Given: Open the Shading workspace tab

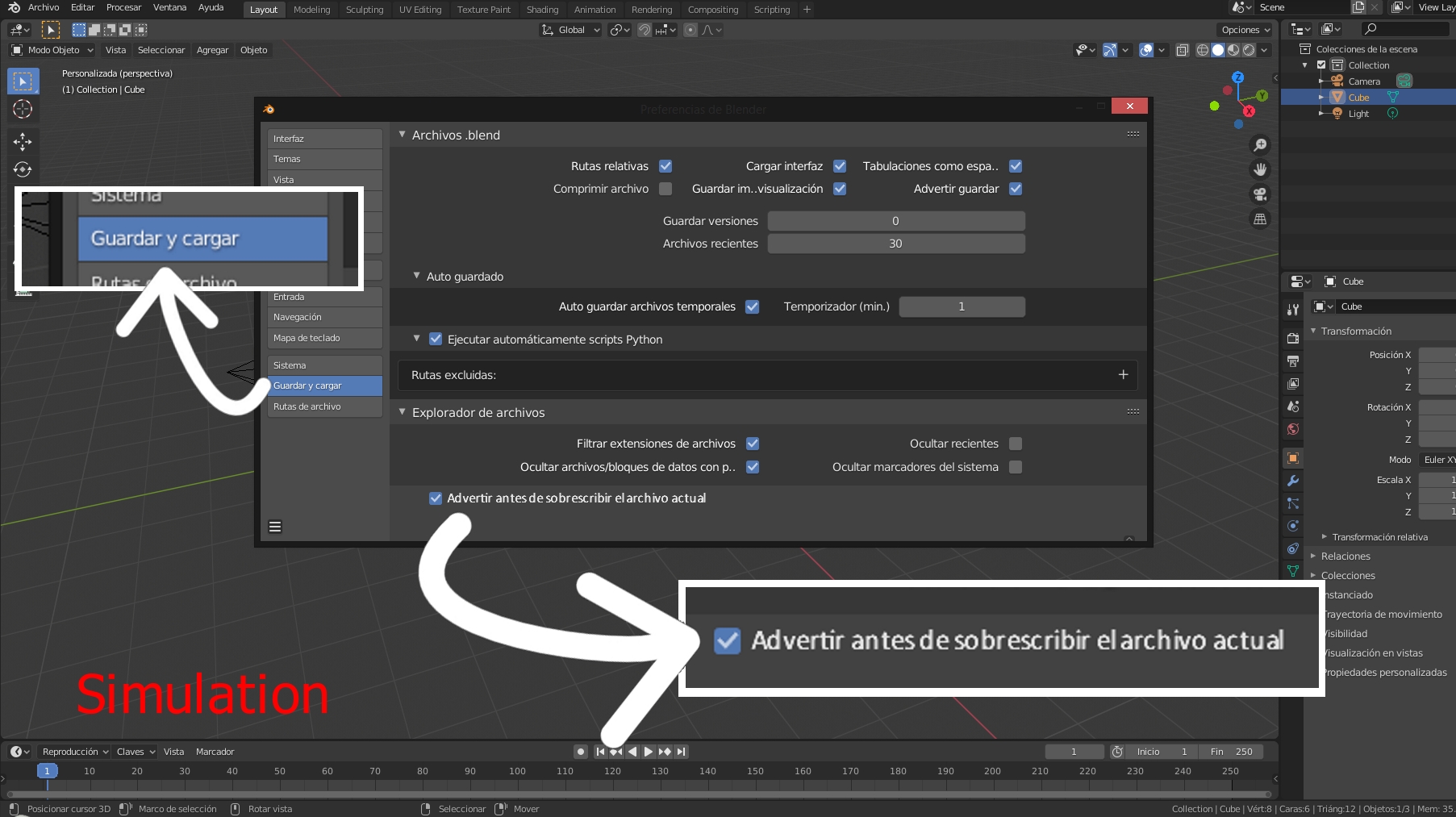Looking at the screenshot, I should pos(542,10).
